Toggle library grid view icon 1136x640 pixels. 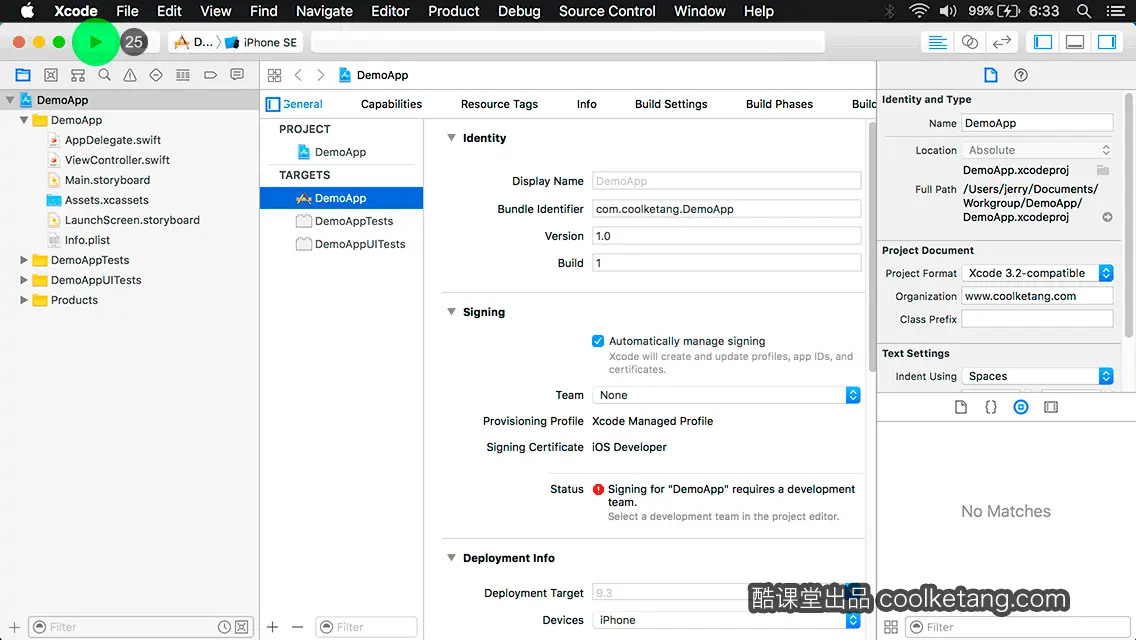[x=891, y=627]
